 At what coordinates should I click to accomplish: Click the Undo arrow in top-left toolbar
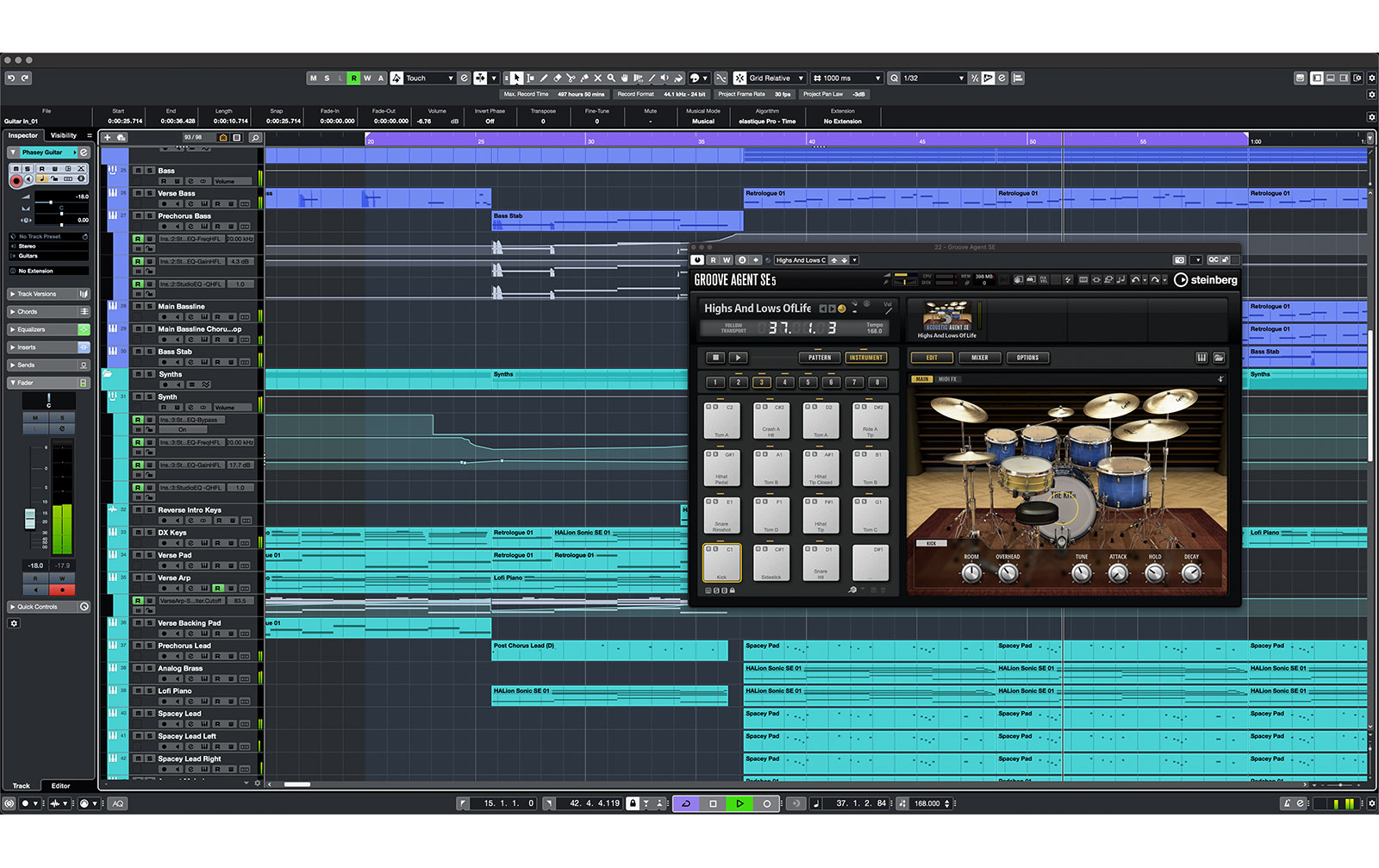pyautogui.click(x=11, y=78)
